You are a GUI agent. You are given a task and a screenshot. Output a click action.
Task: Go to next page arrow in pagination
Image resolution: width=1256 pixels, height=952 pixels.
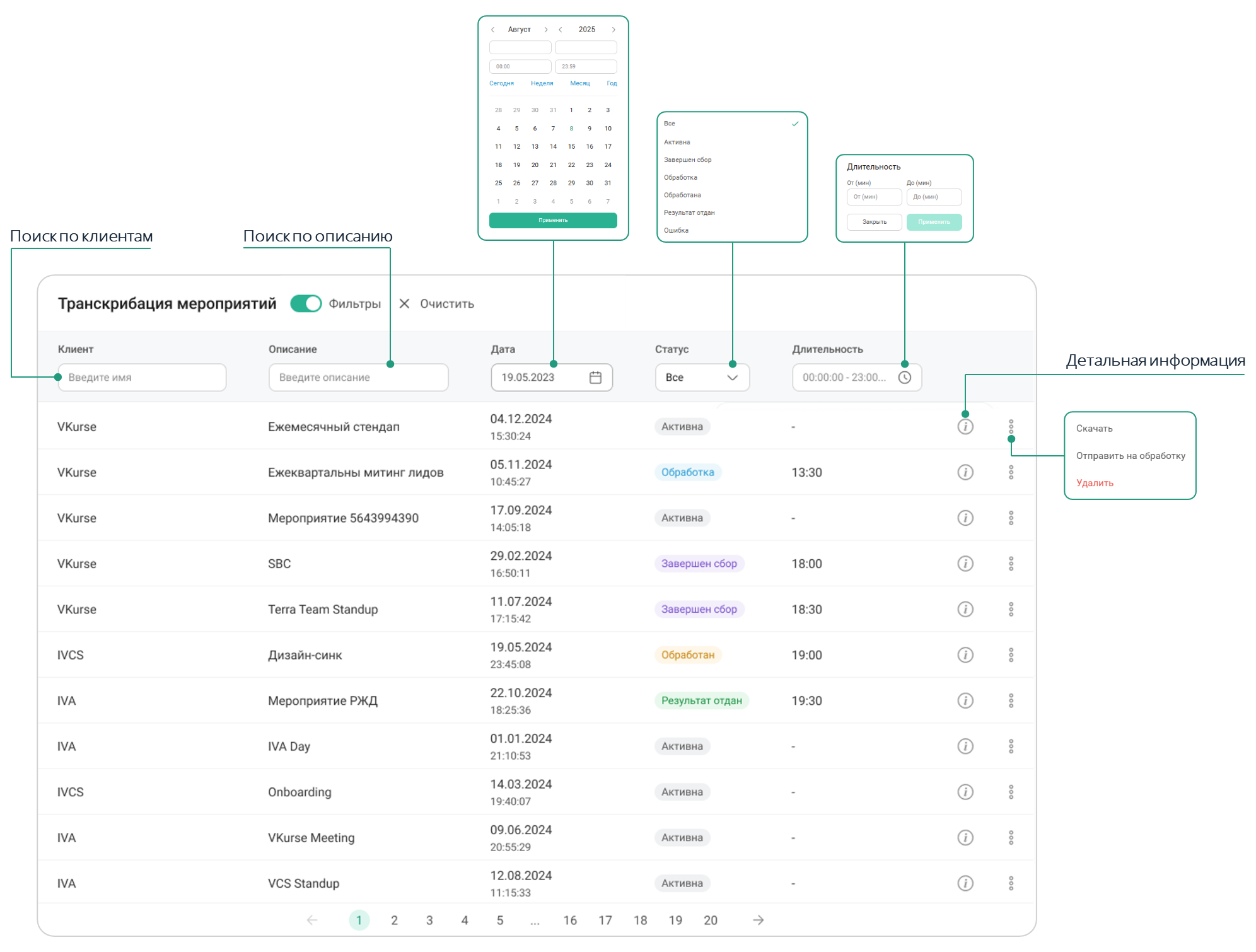pyautogui.click(x=758, y=920)
